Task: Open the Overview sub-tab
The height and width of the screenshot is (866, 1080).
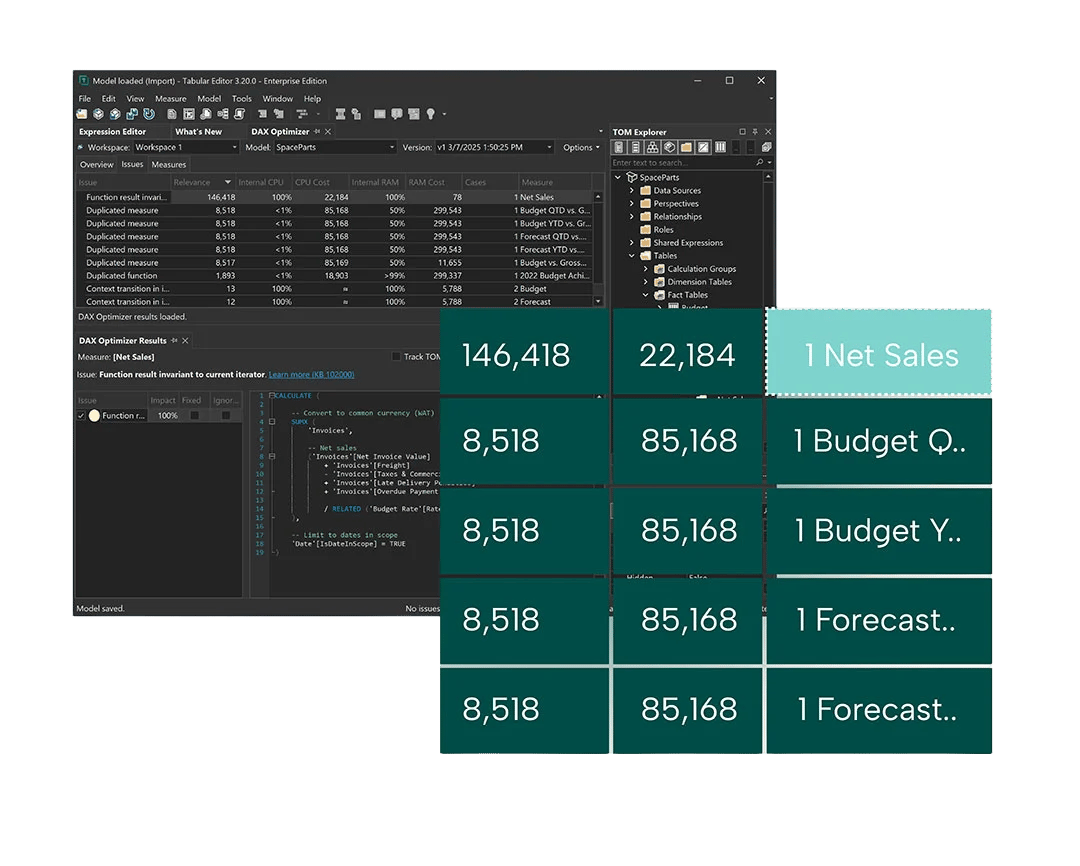Action: pyautogui.click(x=96, y=165)
